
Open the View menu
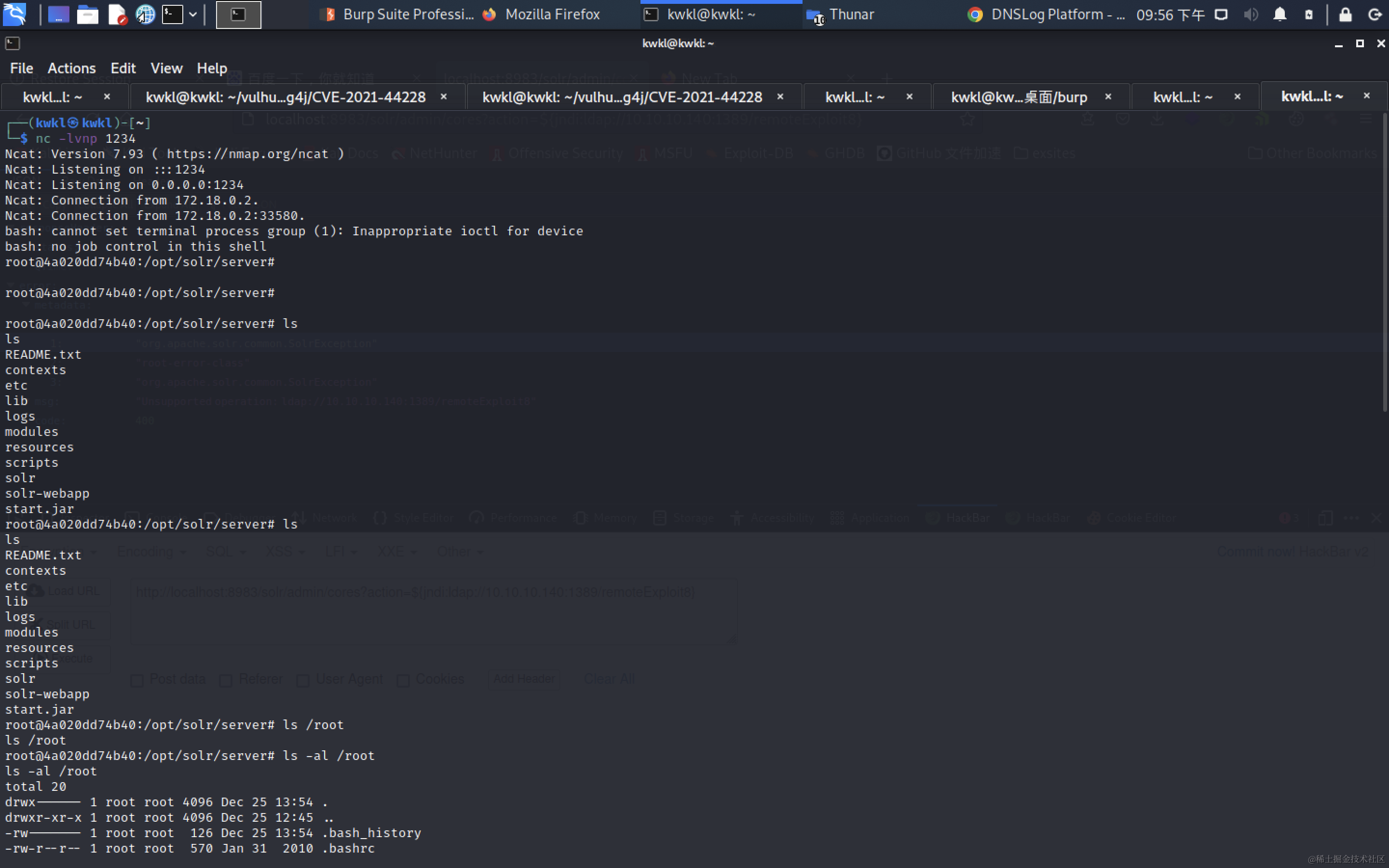click(x=166, y=68)
